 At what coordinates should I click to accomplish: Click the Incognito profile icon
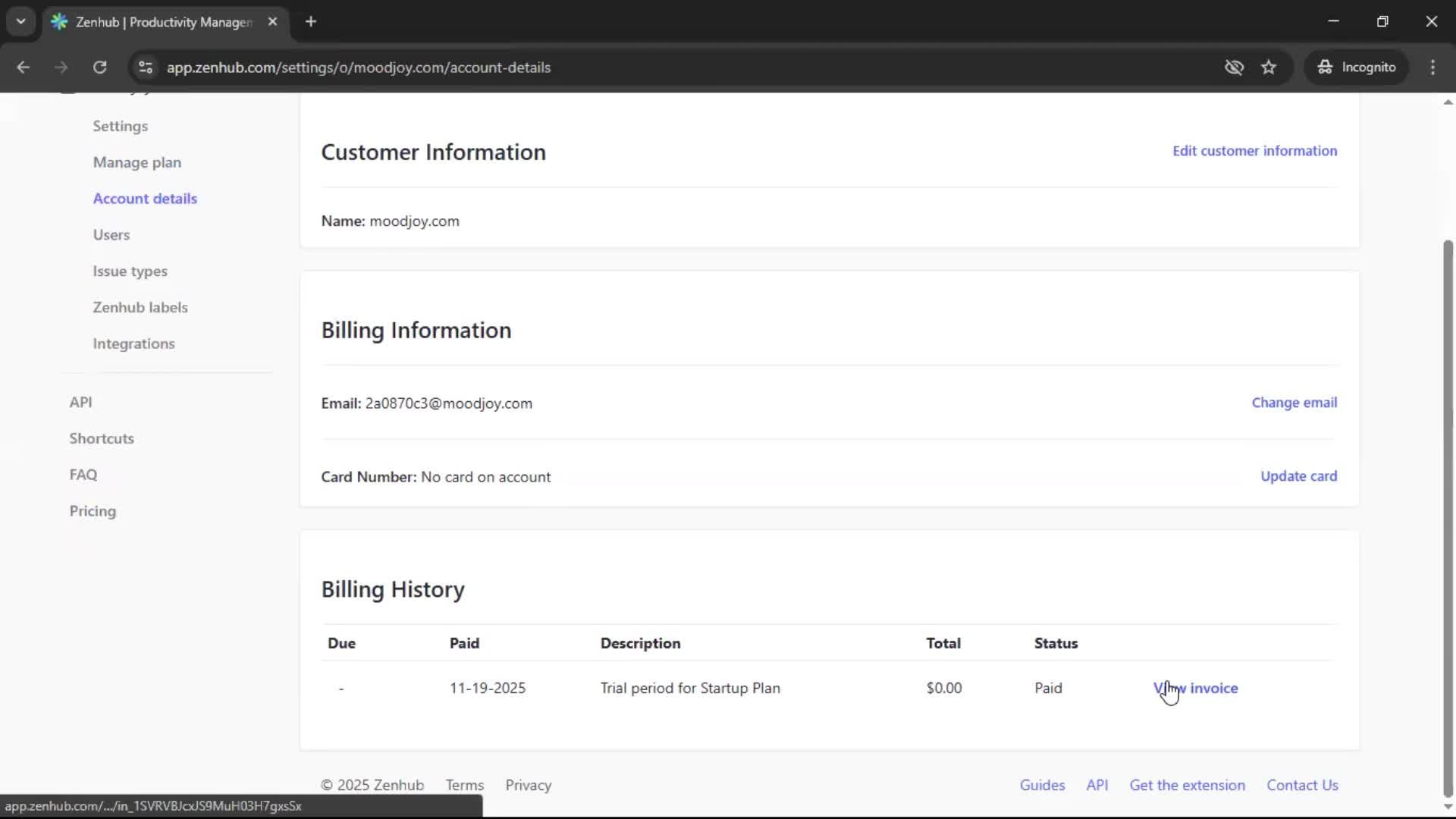[1324, 67]
